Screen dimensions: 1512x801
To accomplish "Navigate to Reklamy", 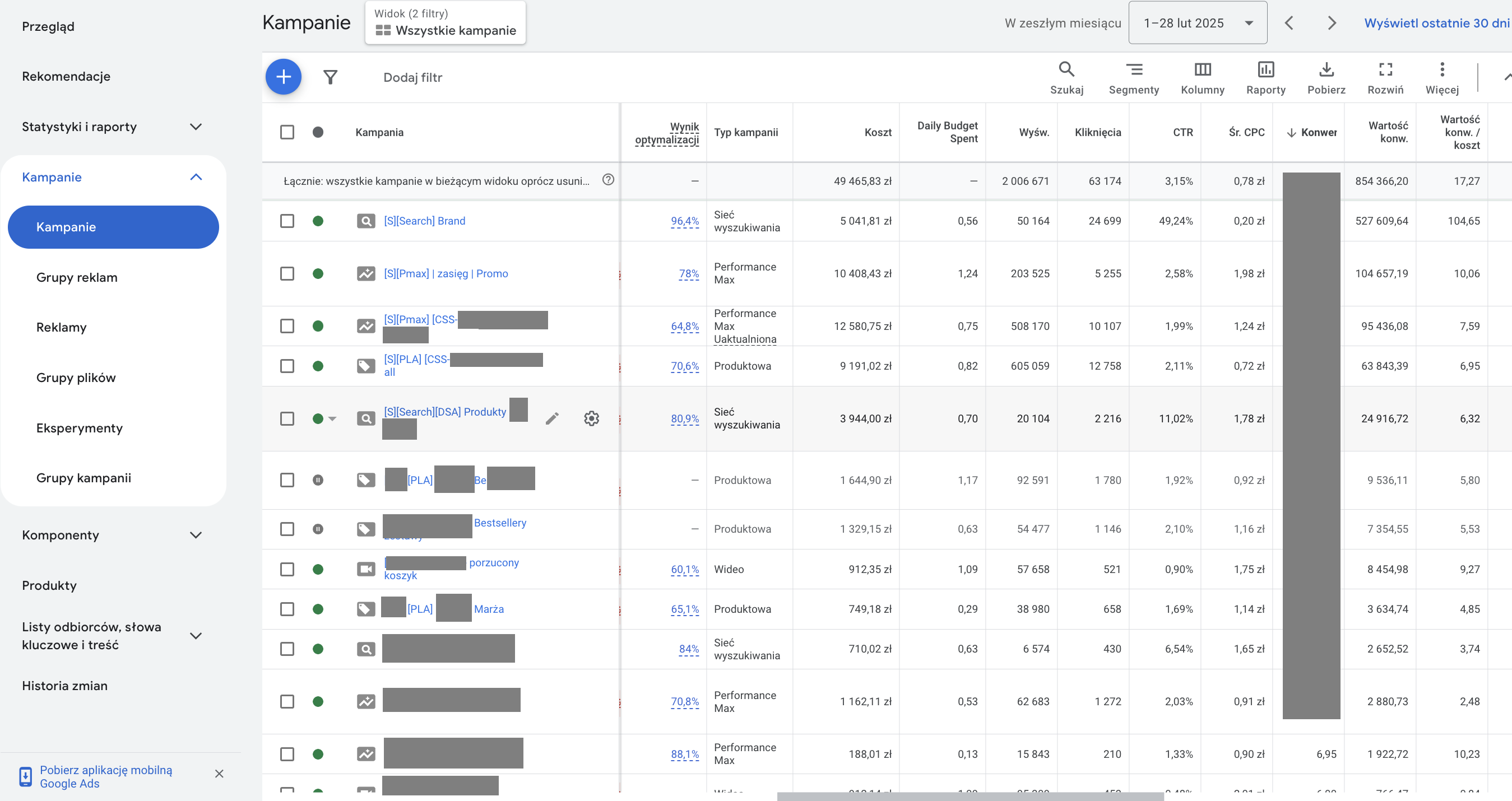I will point(62,328).
